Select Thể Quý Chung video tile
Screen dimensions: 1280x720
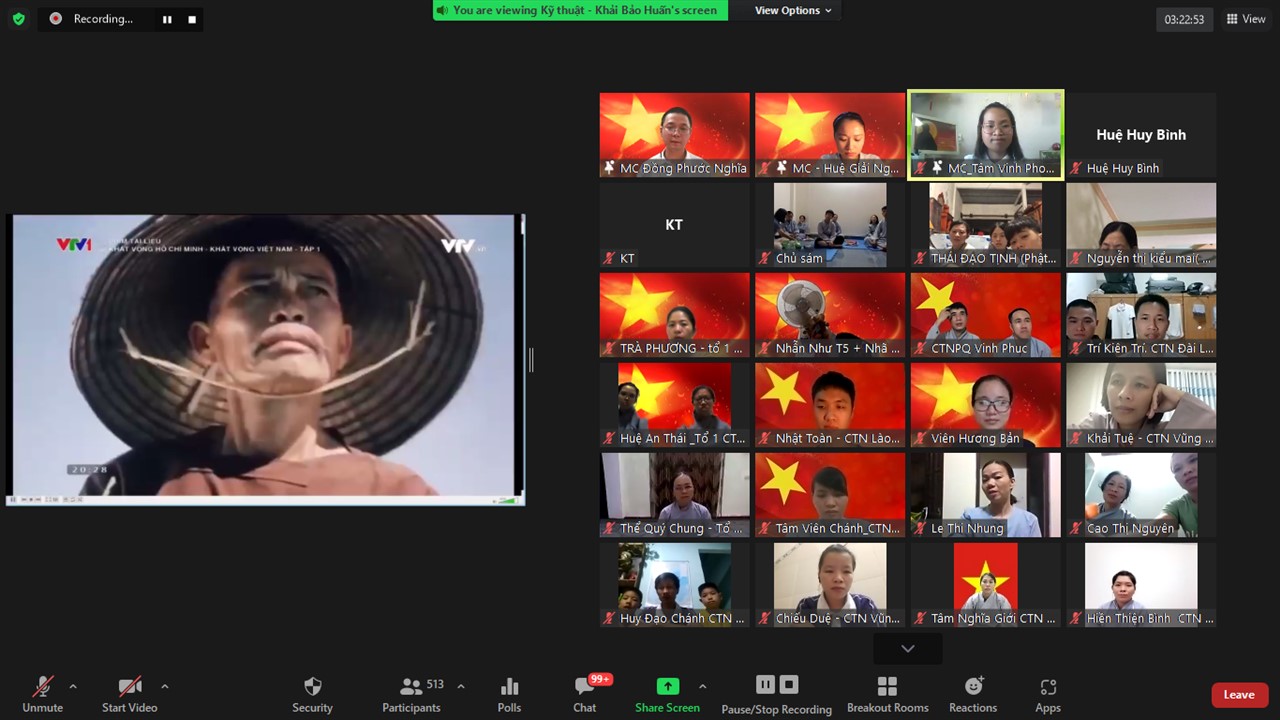675,495
